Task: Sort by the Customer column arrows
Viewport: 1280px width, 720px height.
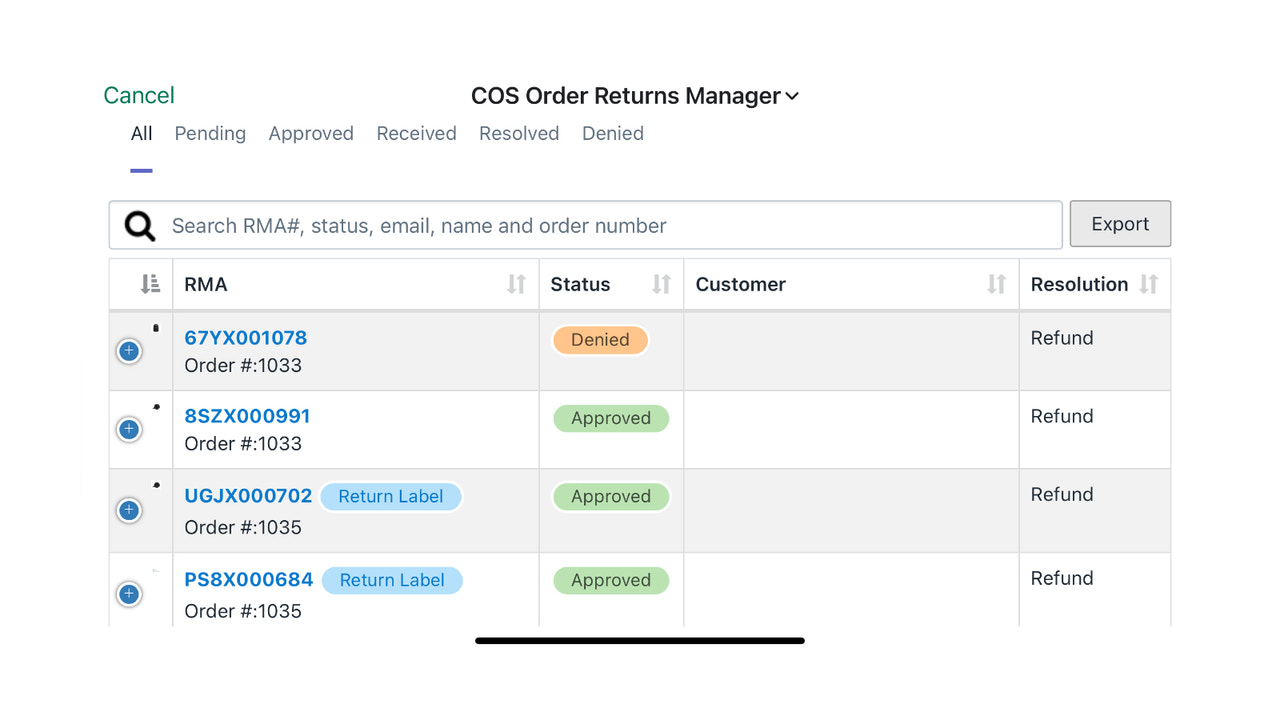Action: [x=996, y=284]
